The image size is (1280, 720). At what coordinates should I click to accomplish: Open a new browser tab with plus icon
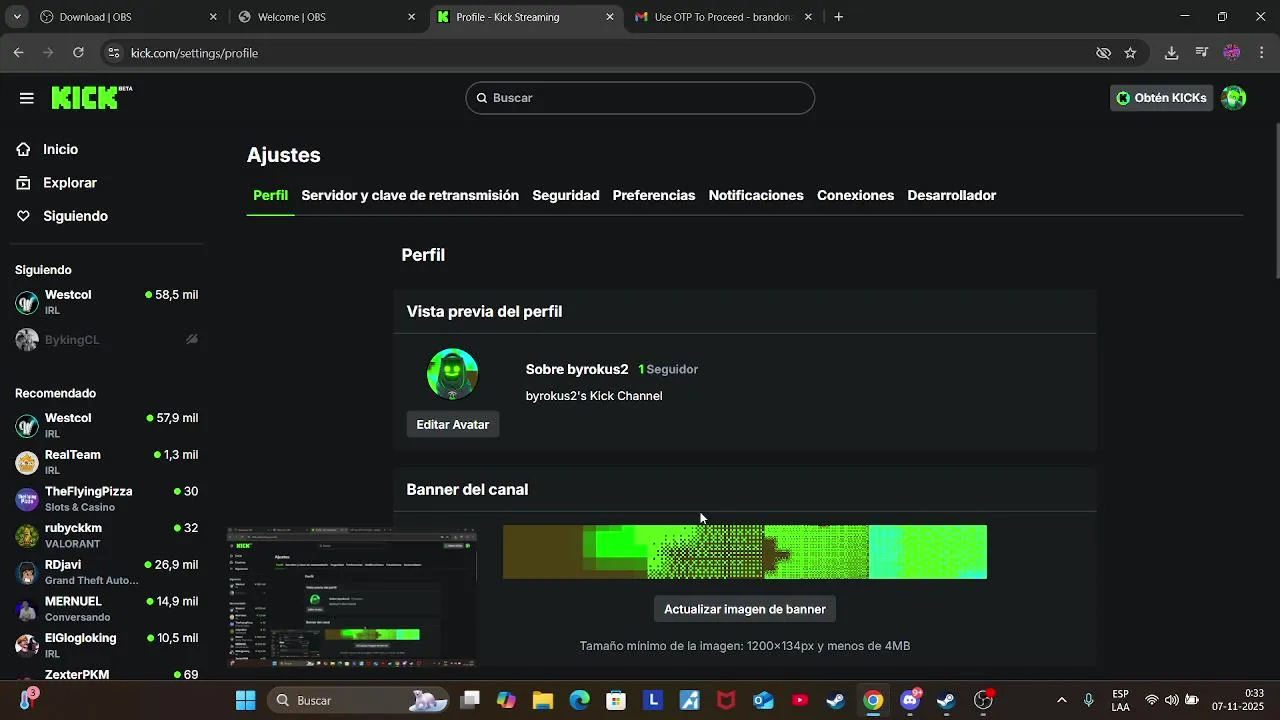(838, 17)
